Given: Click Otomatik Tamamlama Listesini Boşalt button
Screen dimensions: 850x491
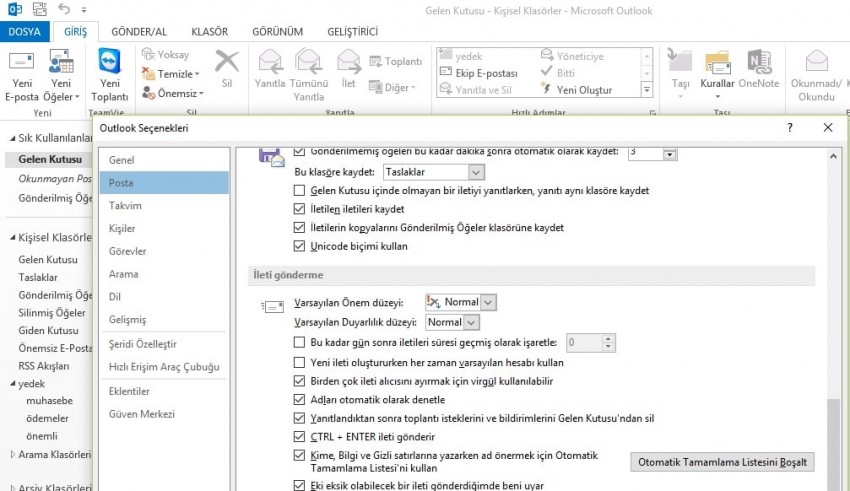Looking at the screenshot, I should point(722,462).
